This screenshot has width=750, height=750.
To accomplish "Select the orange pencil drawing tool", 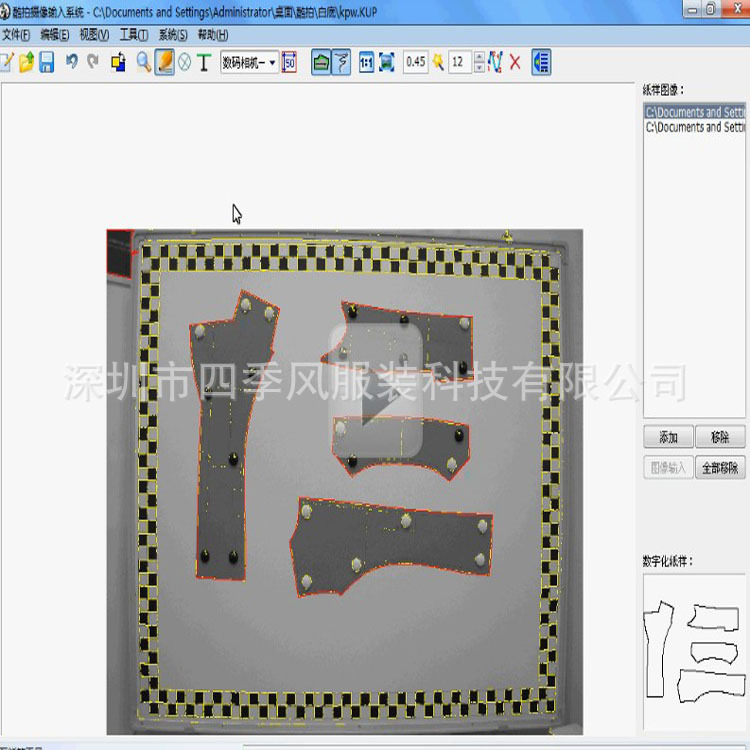I will click(x=165, y=63).
